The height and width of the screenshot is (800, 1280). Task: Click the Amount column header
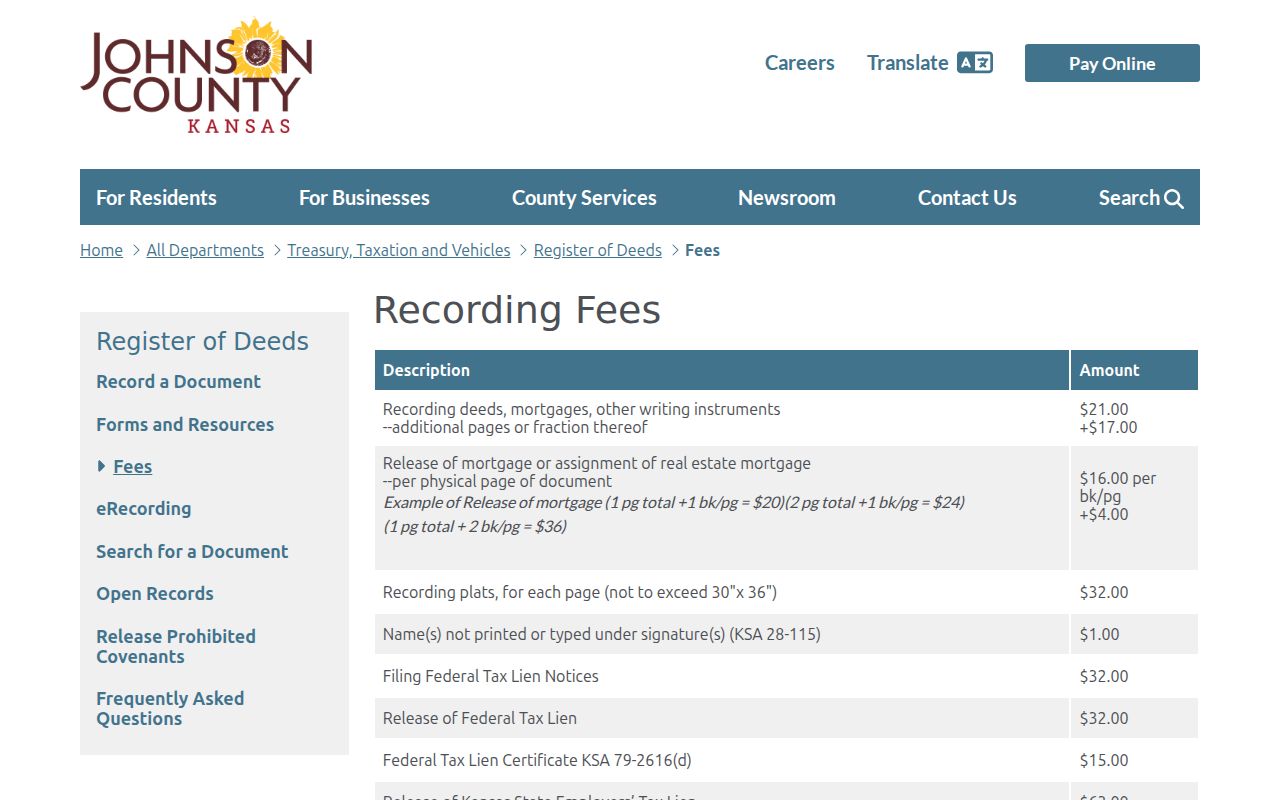1134,370
